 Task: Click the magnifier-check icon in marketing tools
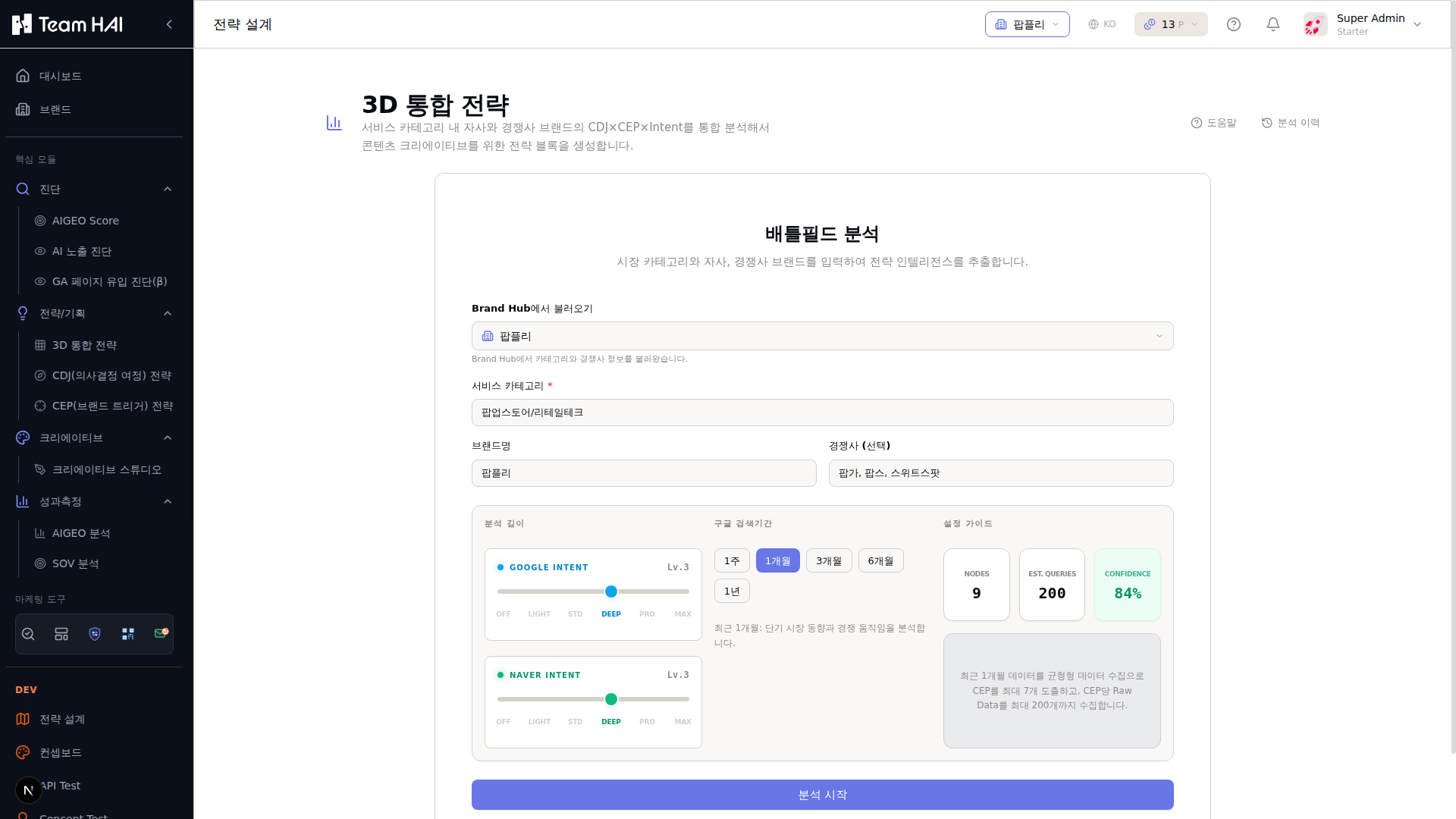(28, 634)
